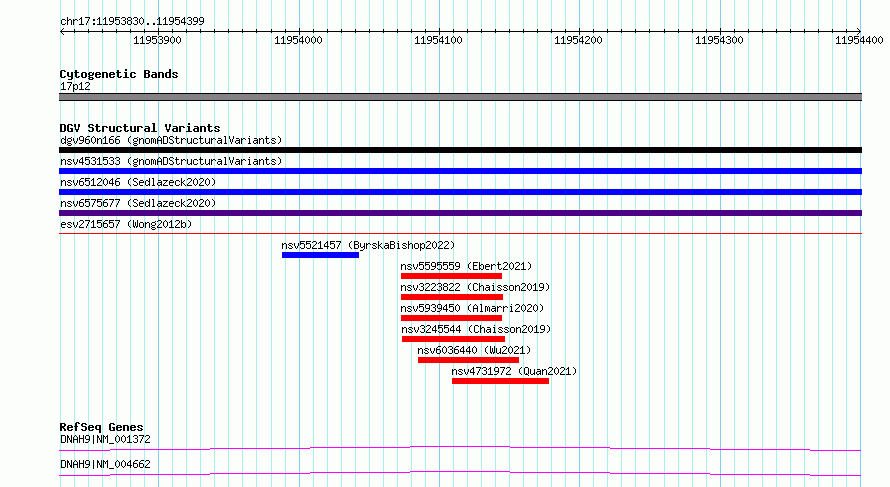Click the magenta DNAH9 NM_001372 transcript line
This screenshot has height=487, width=890.
(x=460, y=448)
